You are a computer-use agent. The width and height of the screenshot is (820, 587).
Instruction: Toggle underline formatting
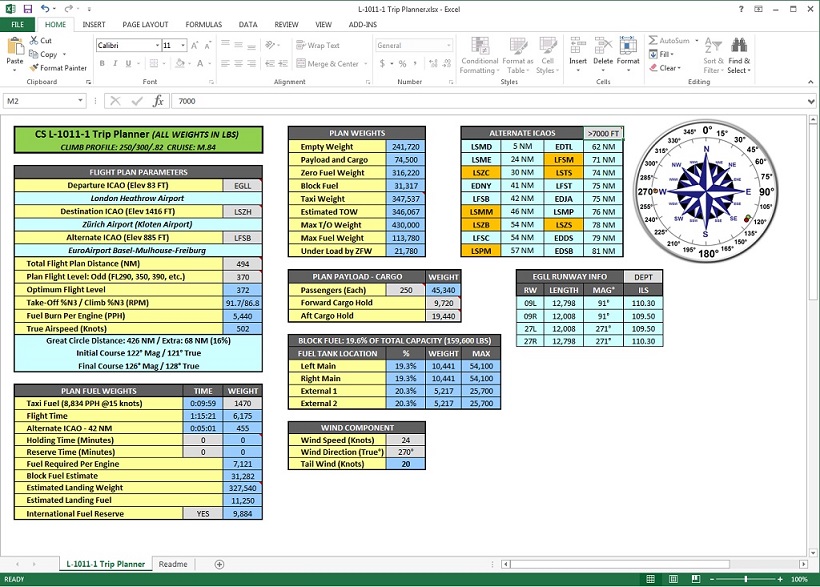tap(128, 63)
